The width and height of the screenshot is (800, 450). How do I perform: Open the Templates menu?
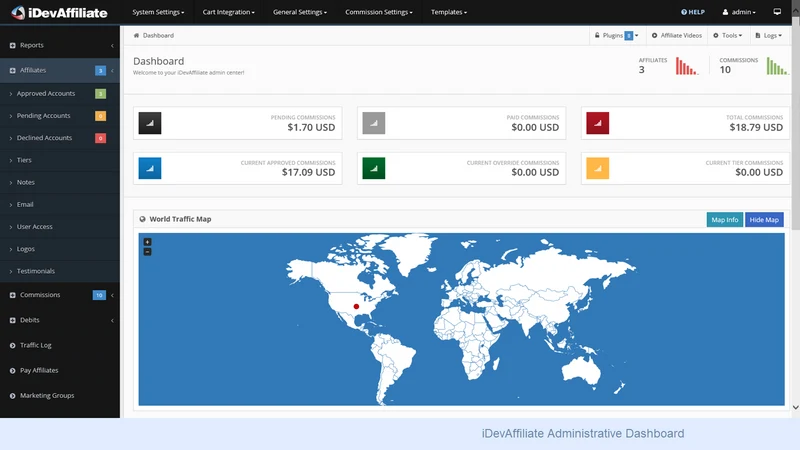tap(448, 12)
